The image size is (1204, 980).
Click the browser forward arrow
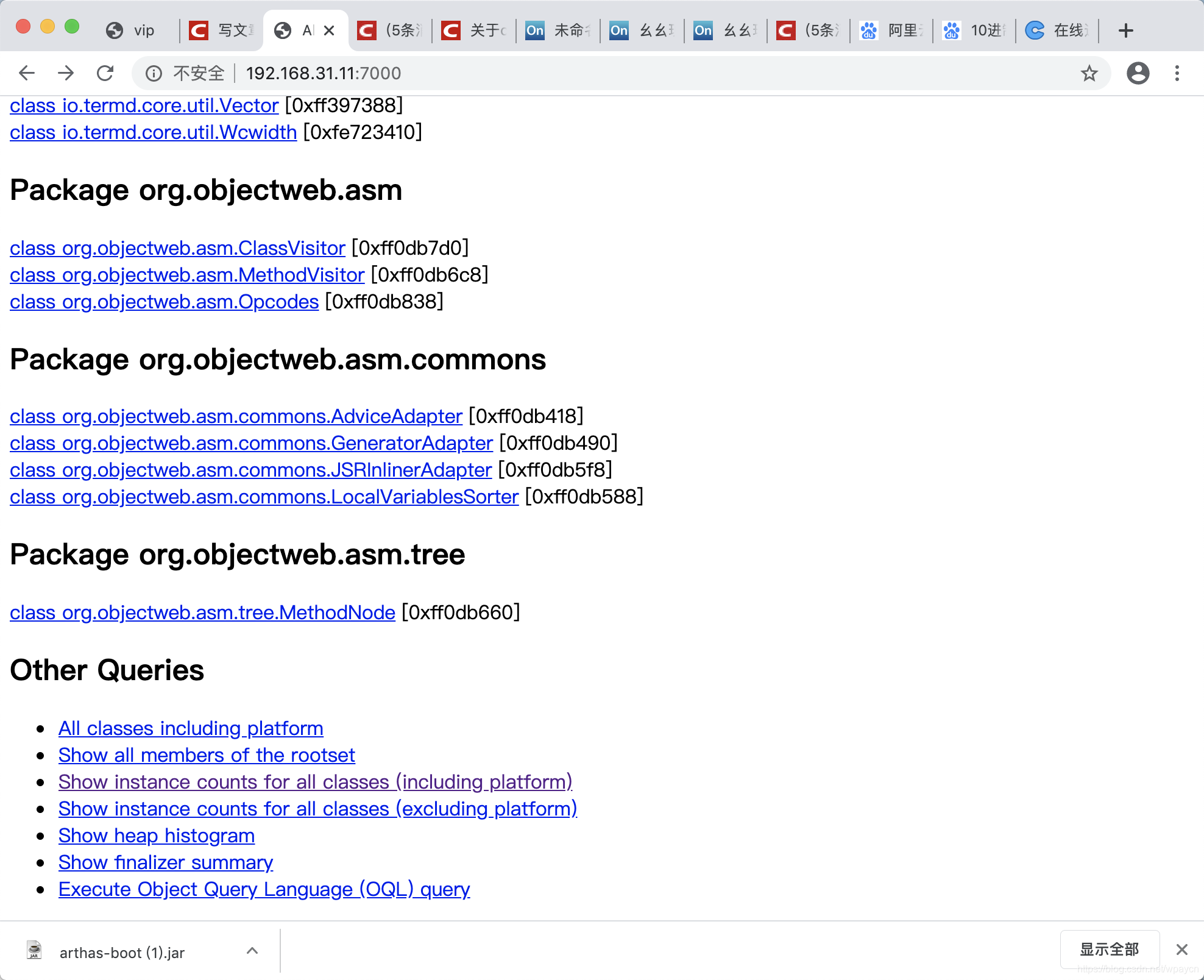tap(66, 73)
